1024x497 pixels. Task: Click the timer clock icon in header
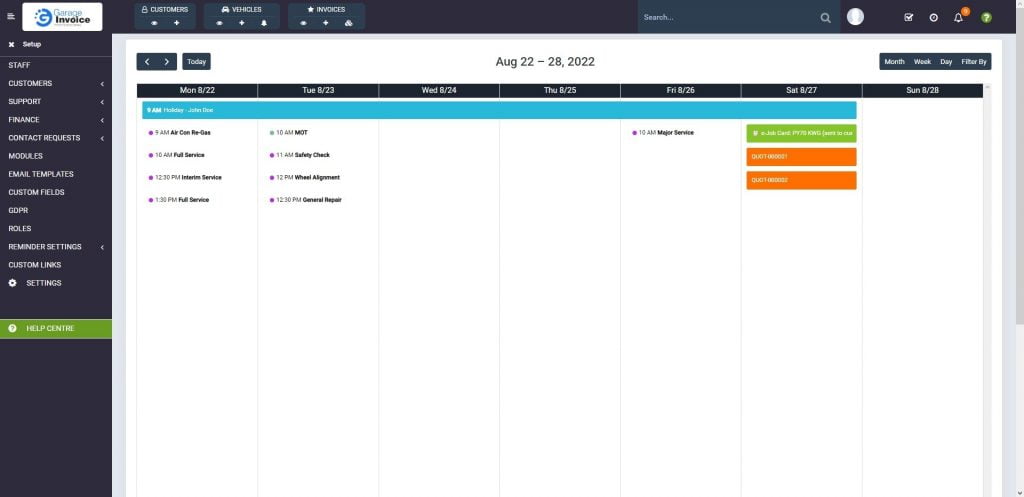coord(933,17)
